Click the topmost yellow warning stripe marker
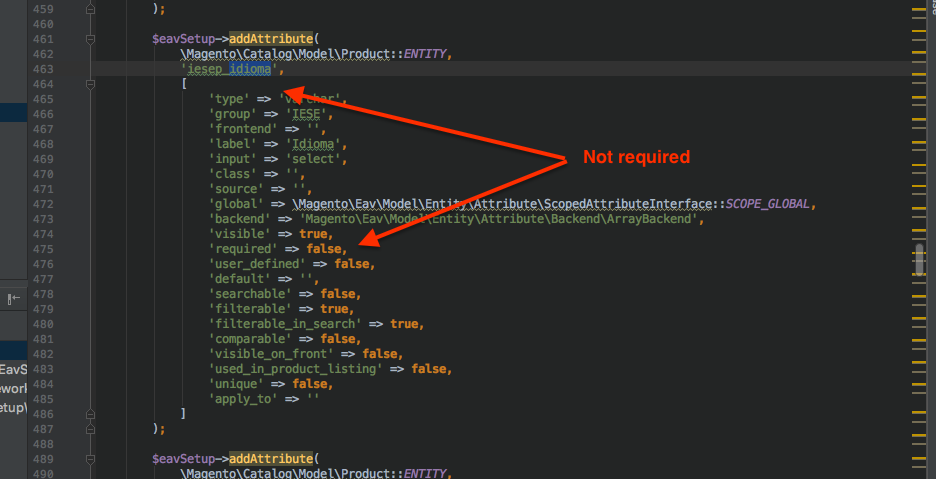 coord(920,9)
